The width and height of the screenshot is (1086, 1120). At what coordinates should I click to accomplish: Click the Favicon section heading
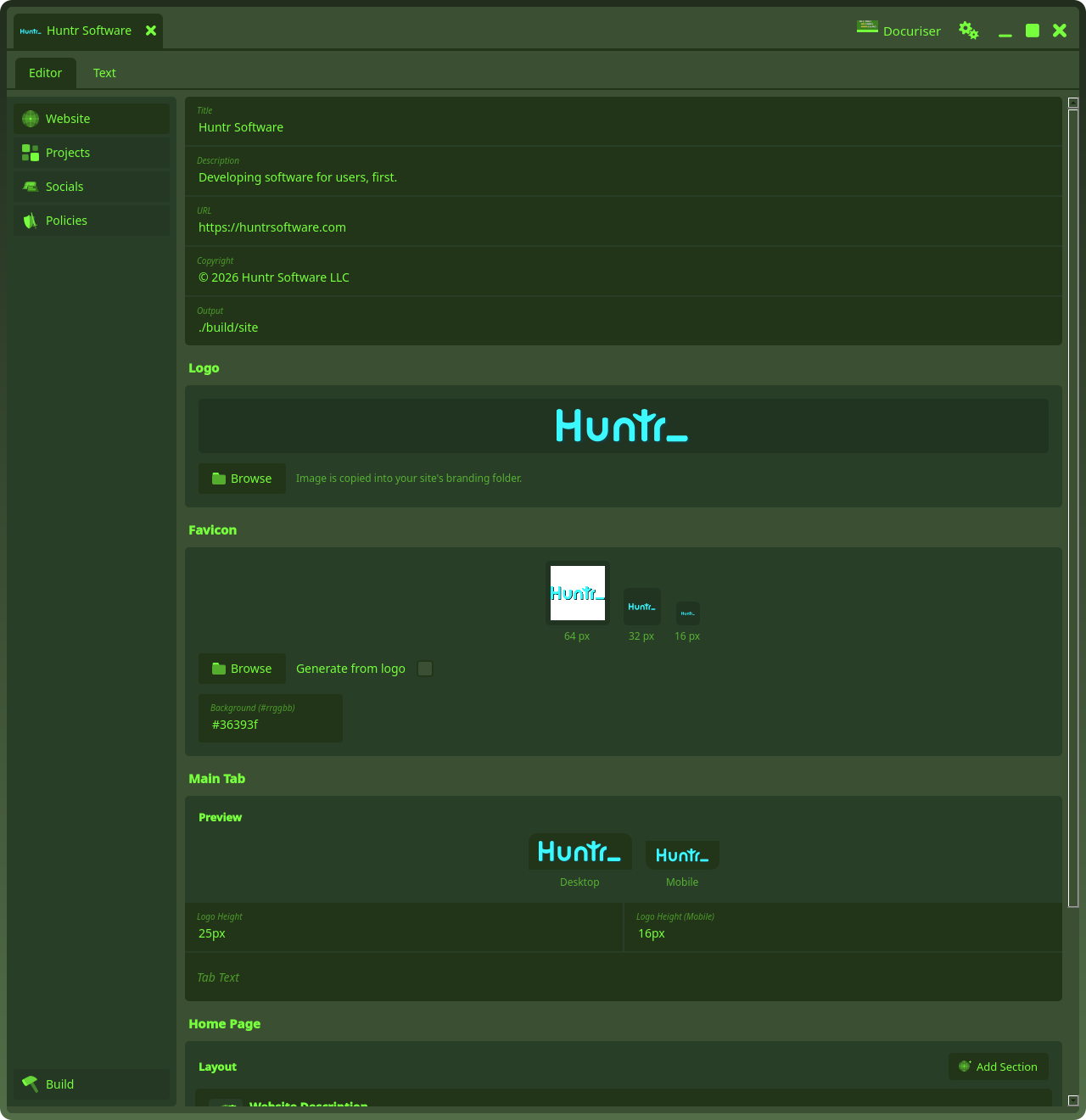[213, 530]
